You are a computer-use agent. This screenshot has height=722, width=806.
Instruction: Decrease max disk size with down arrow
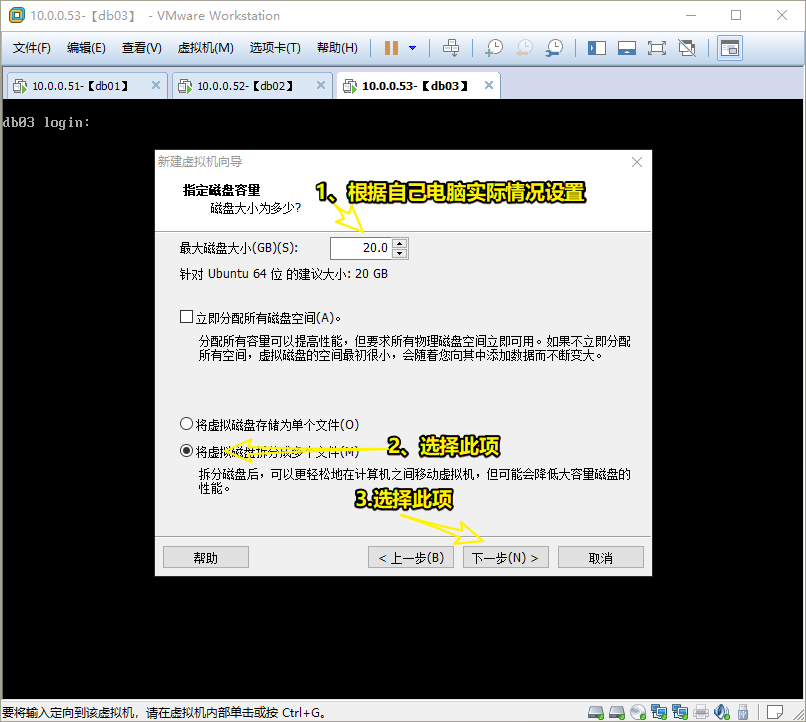click(x=400, y=253)
